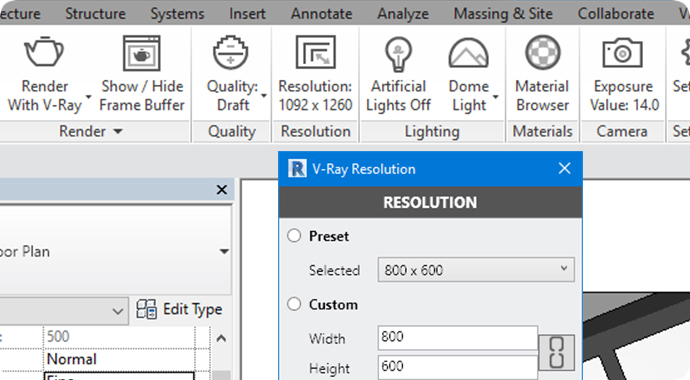This screenshot has height=380, width=690.
Task: Open the Structure ribbon tab
Action: [95, 14]
